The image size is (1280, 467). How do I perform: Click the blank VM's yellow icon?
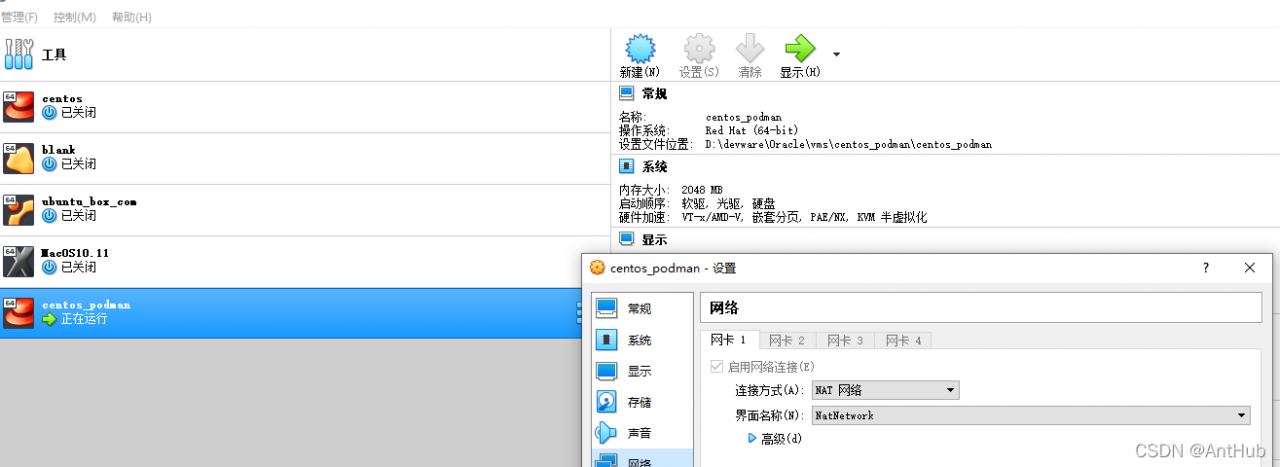click(x=19, y=159)
